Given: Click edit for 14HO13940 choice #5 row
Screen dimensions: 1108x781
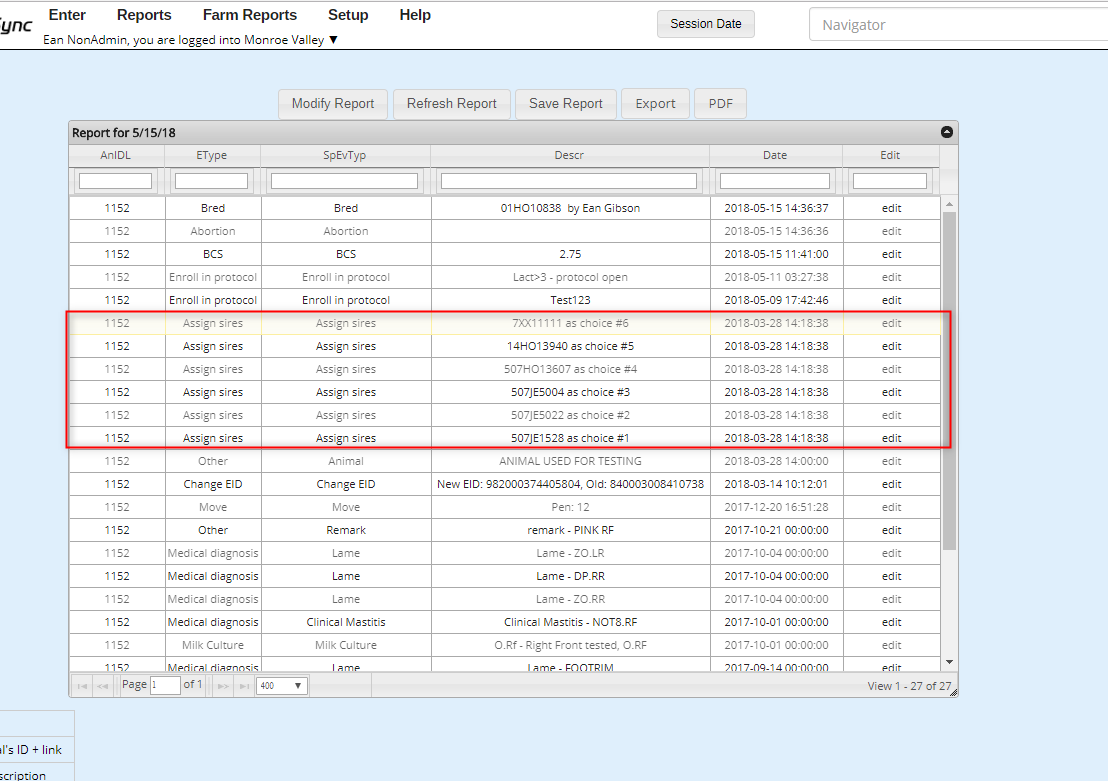Looking at the screenshot, I should [891, 346].
